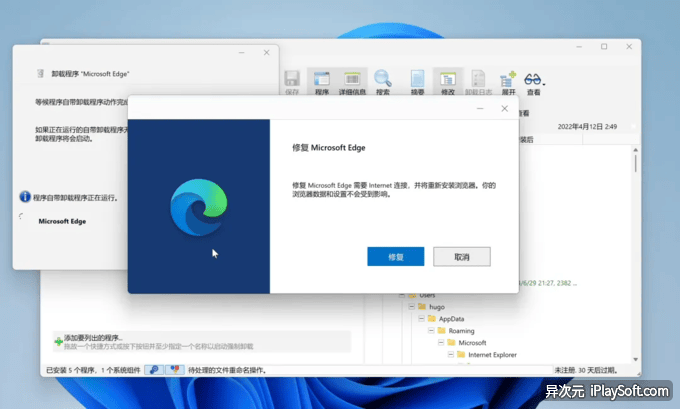
Task: Close the 卸载程序 "Microsoft Edge" window
Action: coord(266,52)
